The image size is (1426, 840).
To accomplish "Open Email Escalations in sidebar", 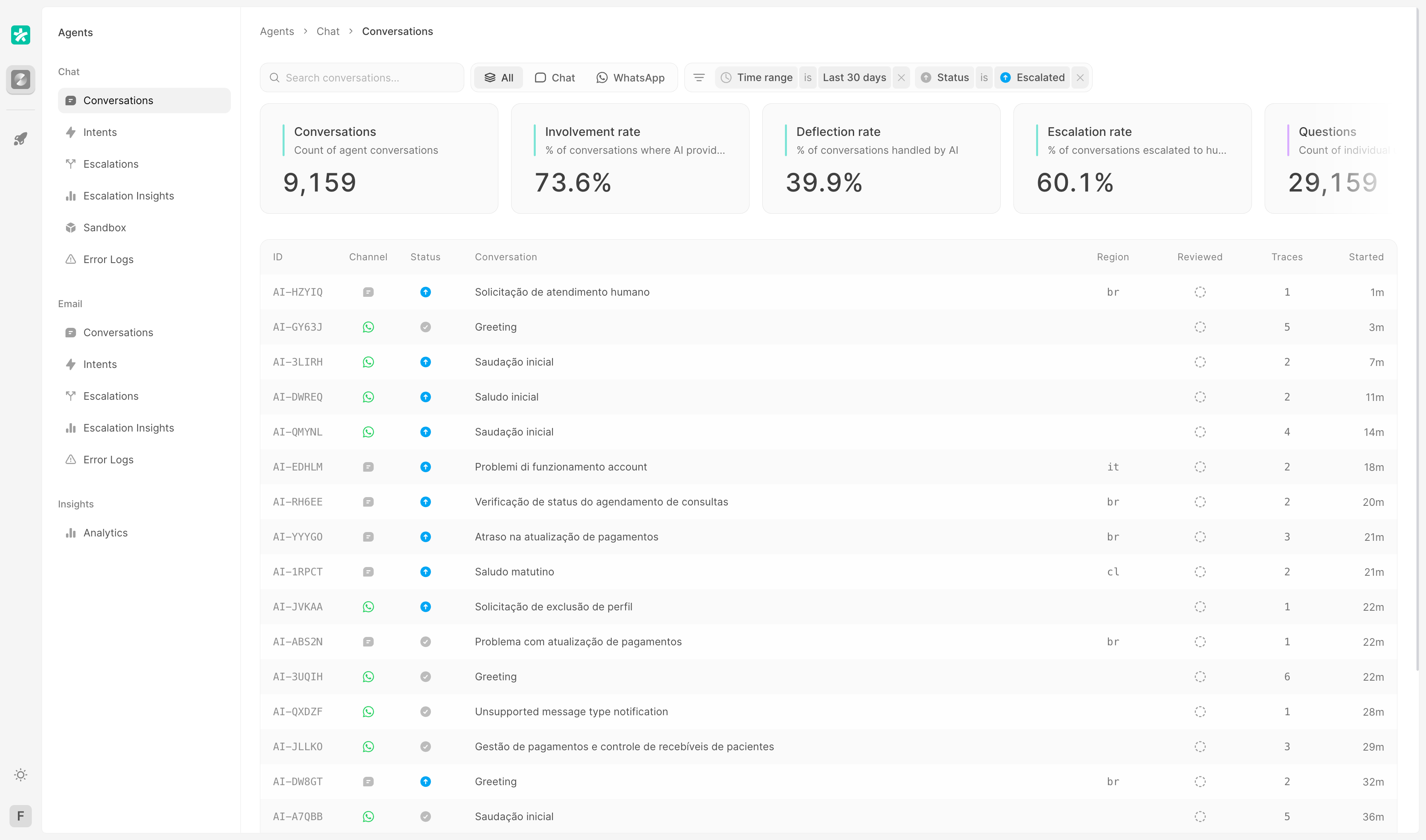I will click(x=144, y=396).
